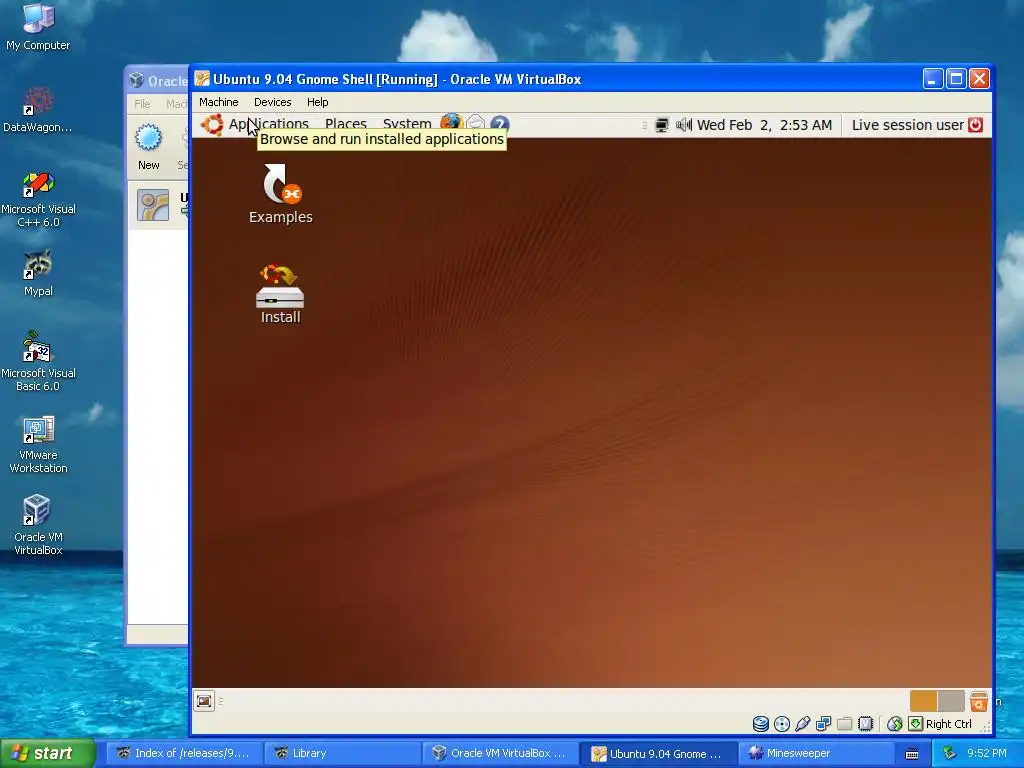1024x768 pixels.
Task: Maximize the Ubuntu VM window
Action: click(956, 79)
